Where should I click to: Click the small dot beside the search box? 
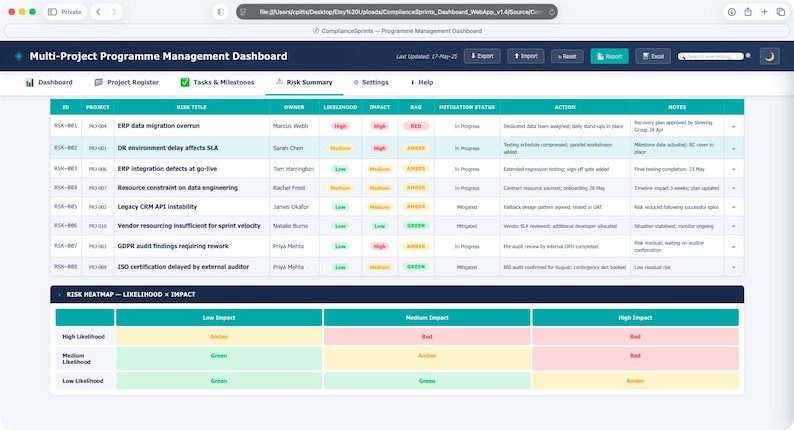coord(748,56)
